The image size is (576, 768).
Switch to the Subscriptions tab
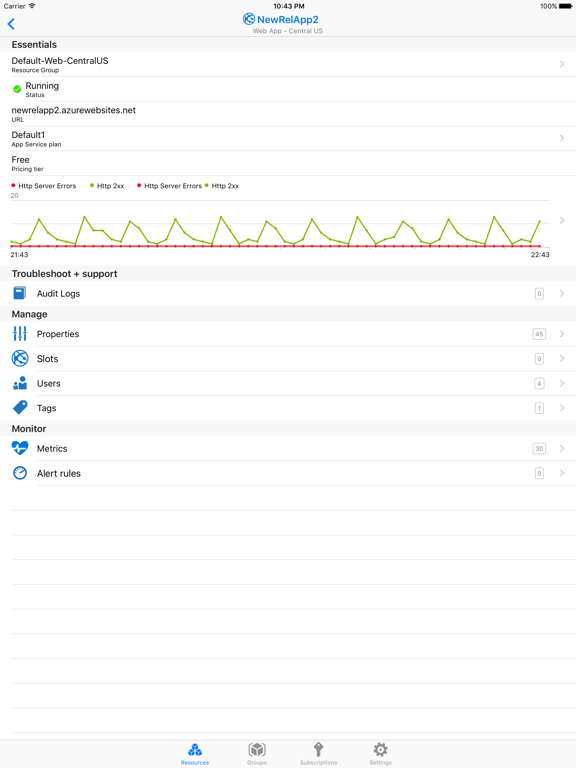pos(318,754)
